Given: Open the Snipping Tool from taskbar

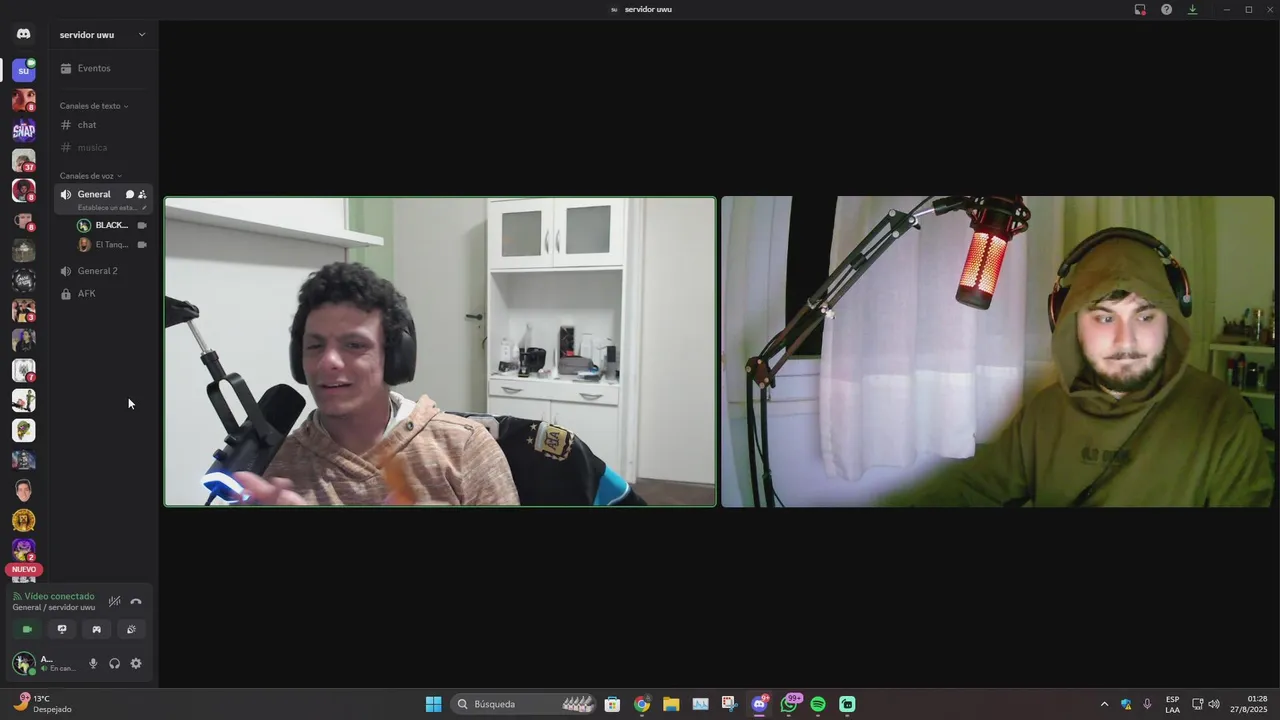Looking at the screenshot, I should pos(730,704).
